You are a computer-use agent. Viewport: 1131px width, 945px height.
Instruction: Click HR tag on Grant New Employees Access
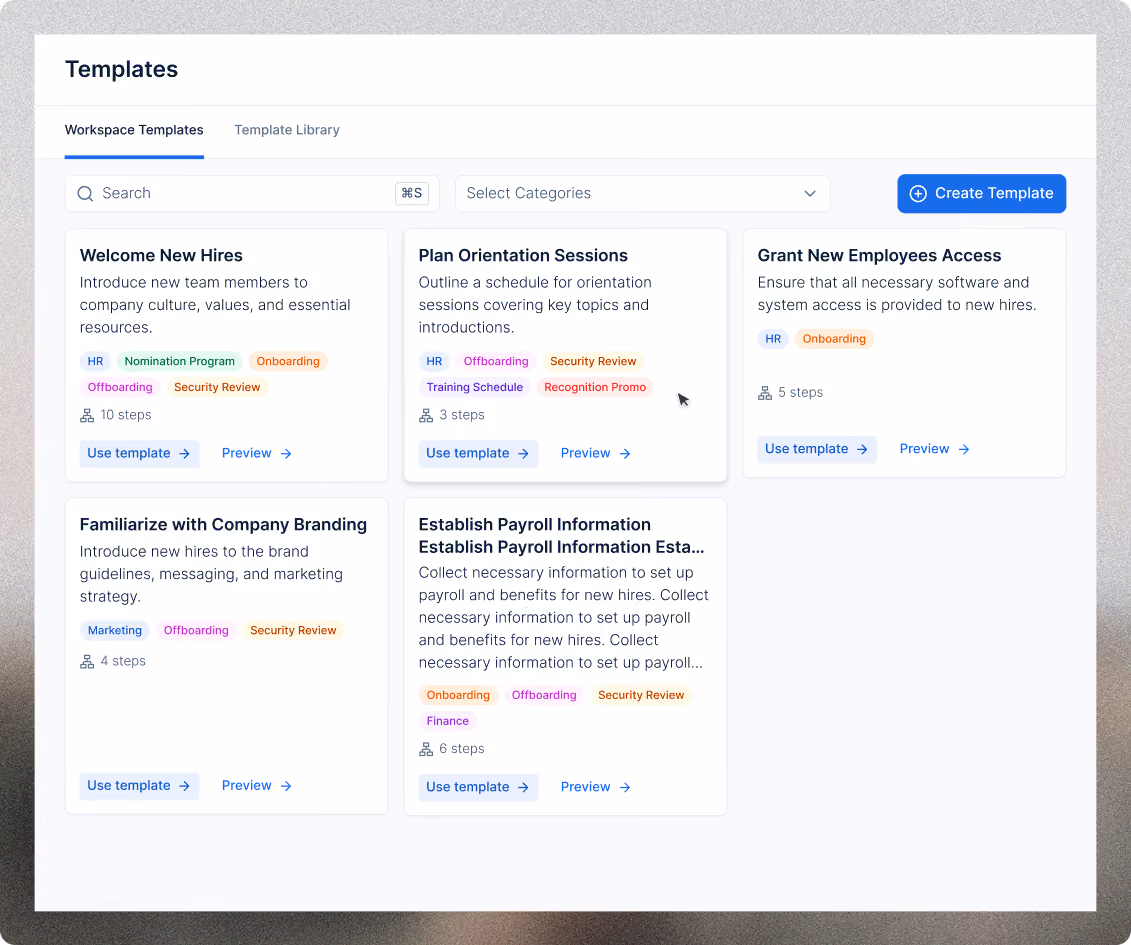[773, 339]
